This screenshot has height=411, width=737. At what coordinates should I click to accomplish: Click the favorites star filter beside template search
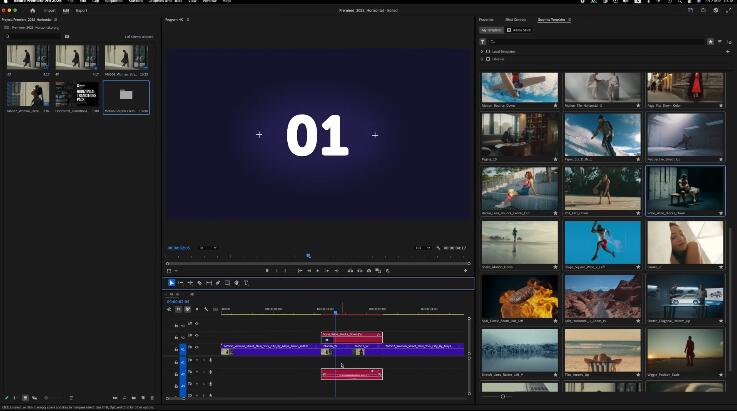tap(711, 42)
